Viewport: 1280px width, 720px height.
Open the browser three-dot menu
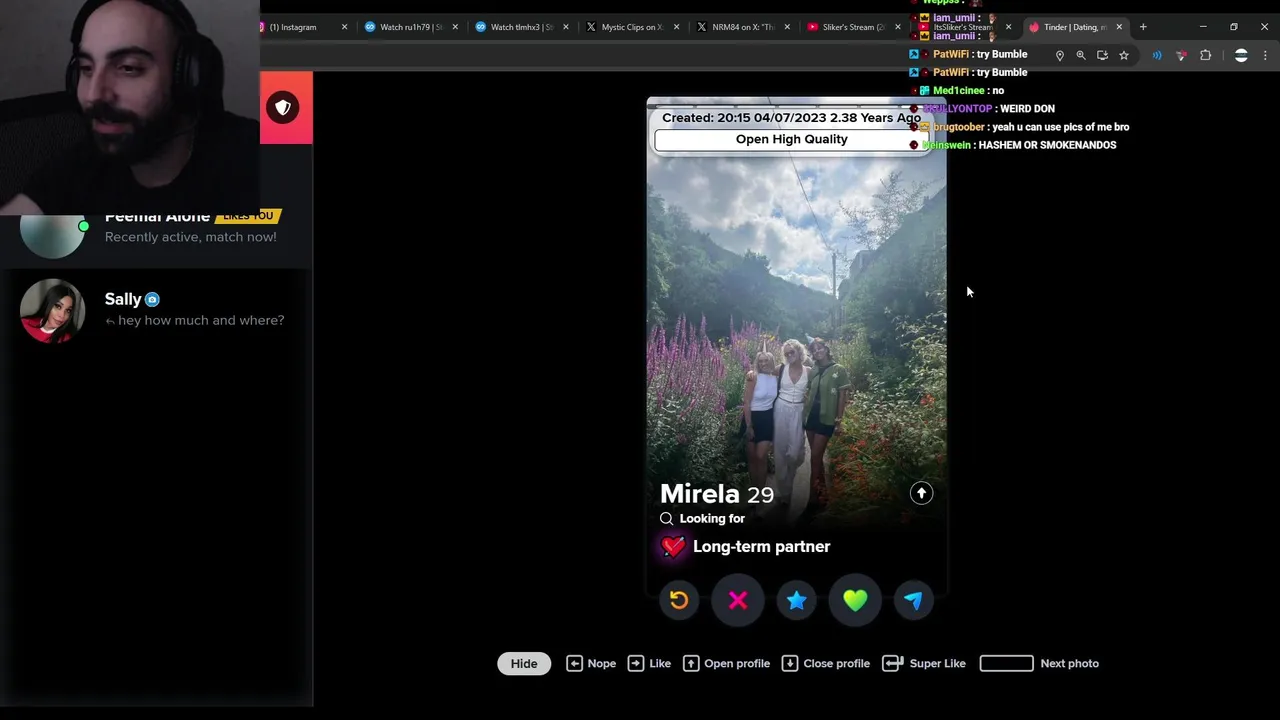(x=1266, y=56)
